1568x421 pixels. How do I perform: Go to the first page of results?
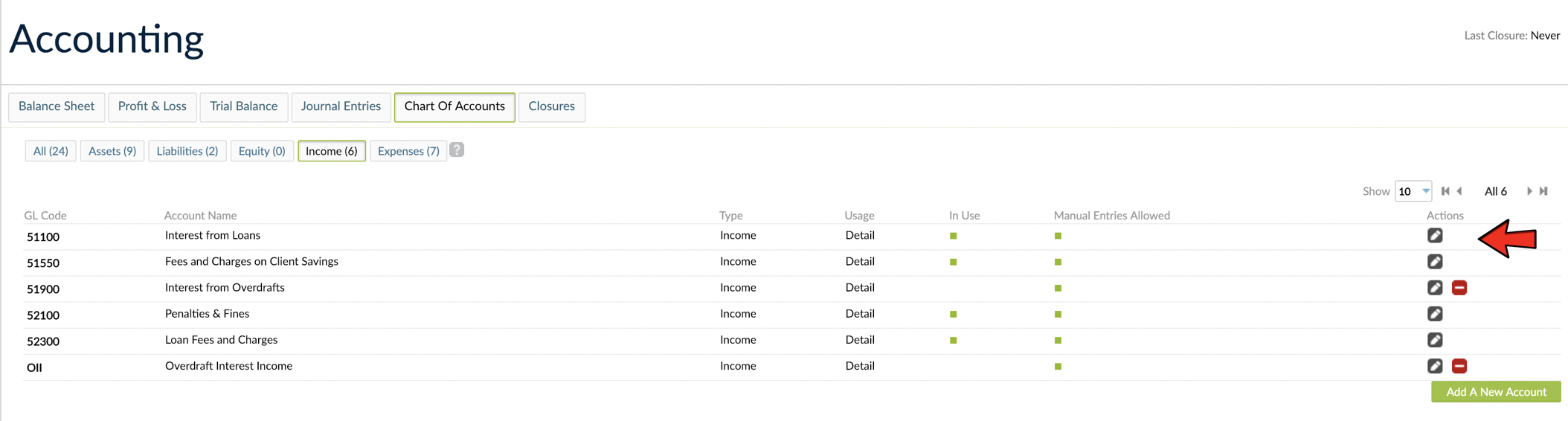pyautogui.click(x=1445, y=191)
